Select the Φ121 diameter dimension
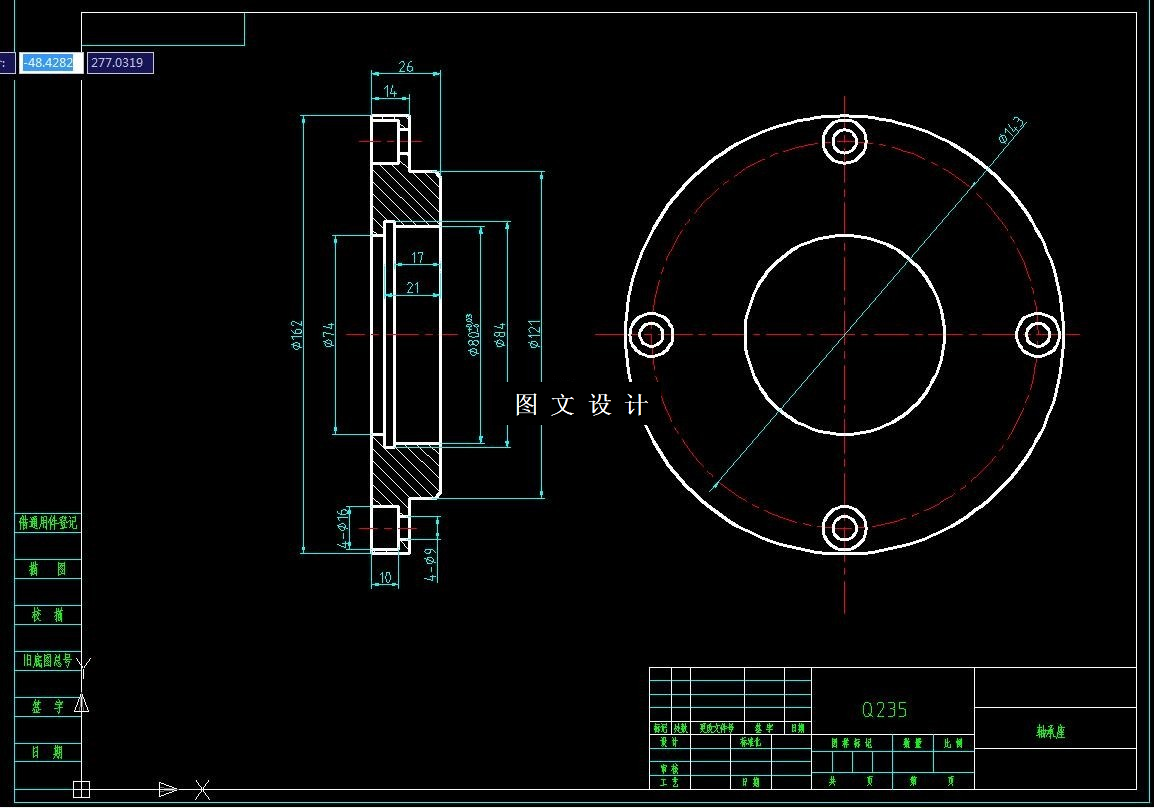 534,333
